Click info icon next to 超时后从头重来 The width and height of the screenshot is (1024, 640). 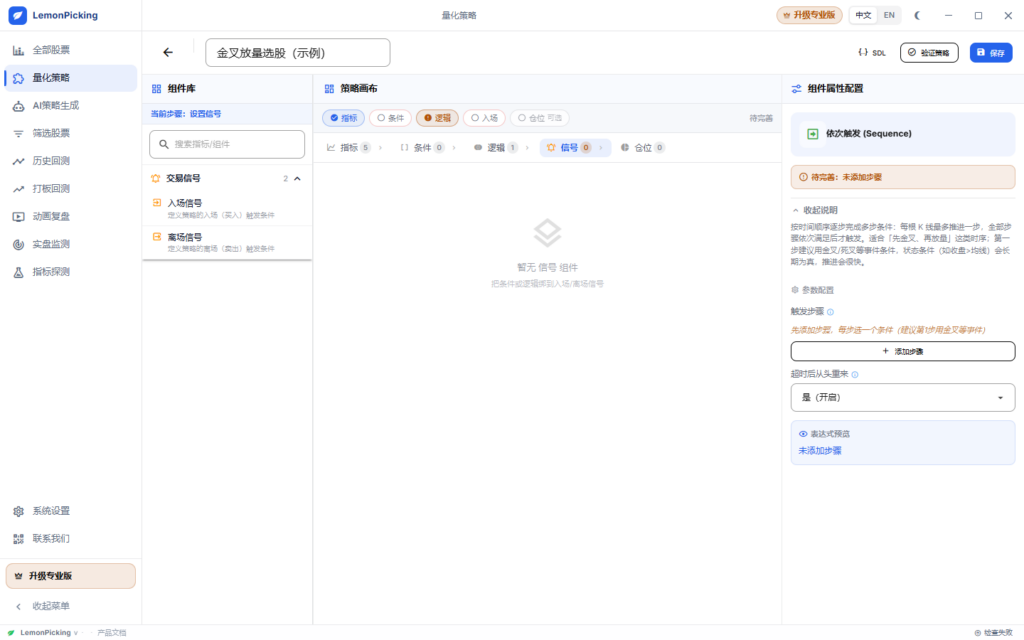click(855, 375)
